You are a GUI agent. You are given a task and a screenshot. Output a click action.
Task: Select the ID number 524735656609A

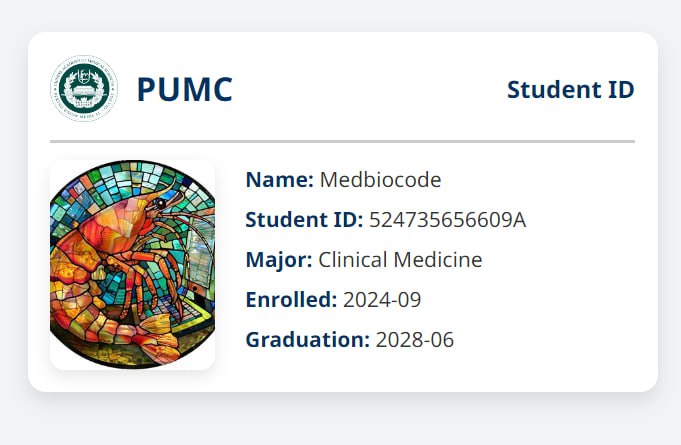[x=447, y=220]
